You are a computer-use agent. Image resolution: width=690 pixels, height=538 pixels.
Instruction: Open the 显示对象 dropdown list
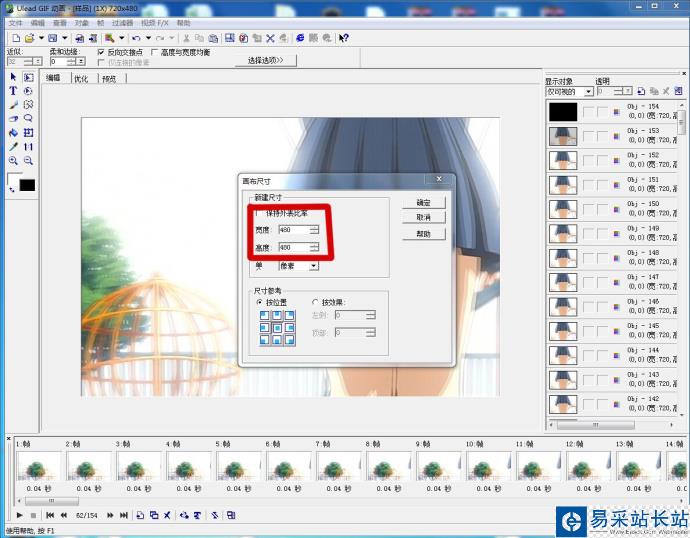[x=588, y=91]
